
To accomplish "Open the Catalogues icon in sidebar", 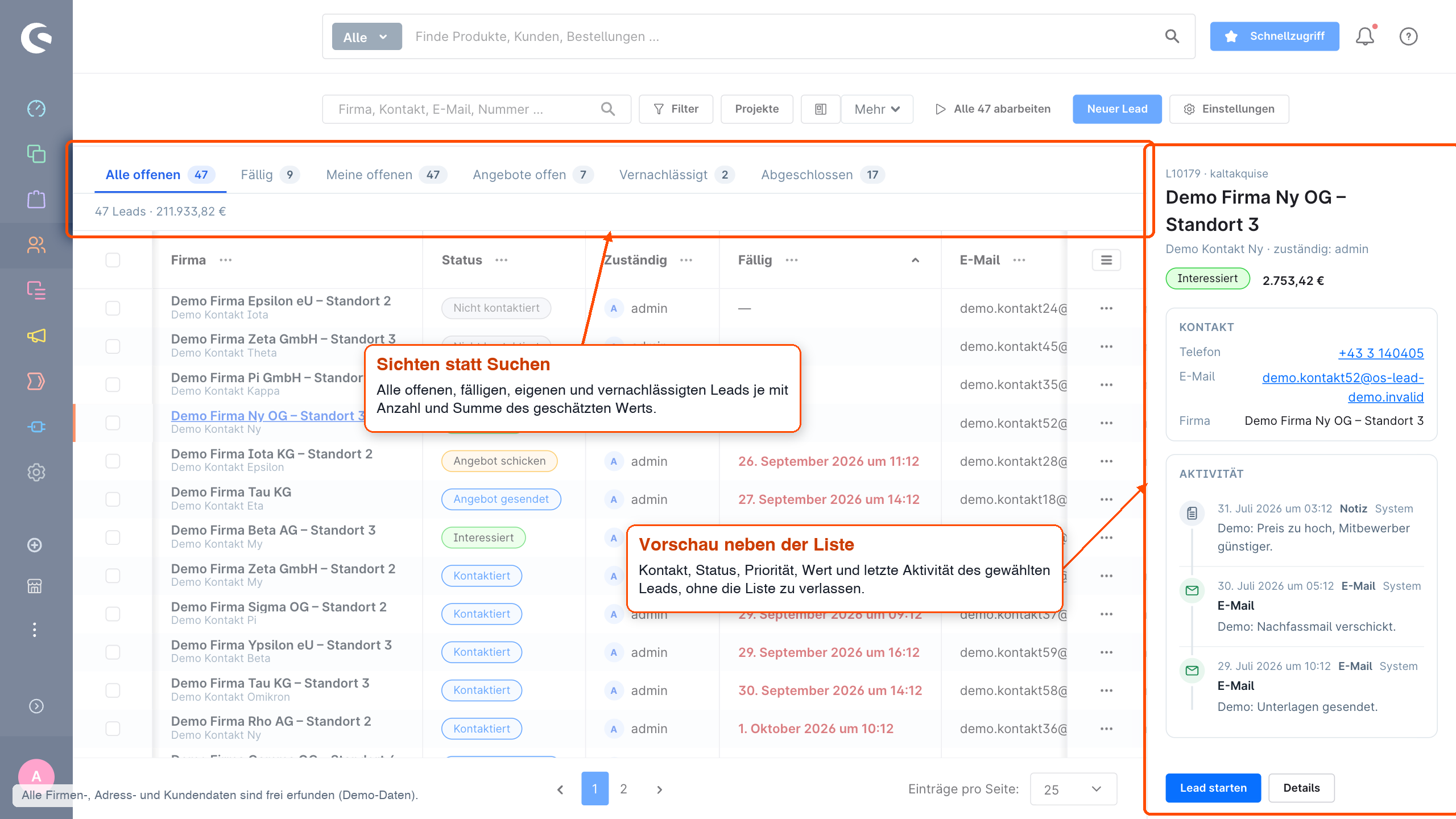I will 36,154.
